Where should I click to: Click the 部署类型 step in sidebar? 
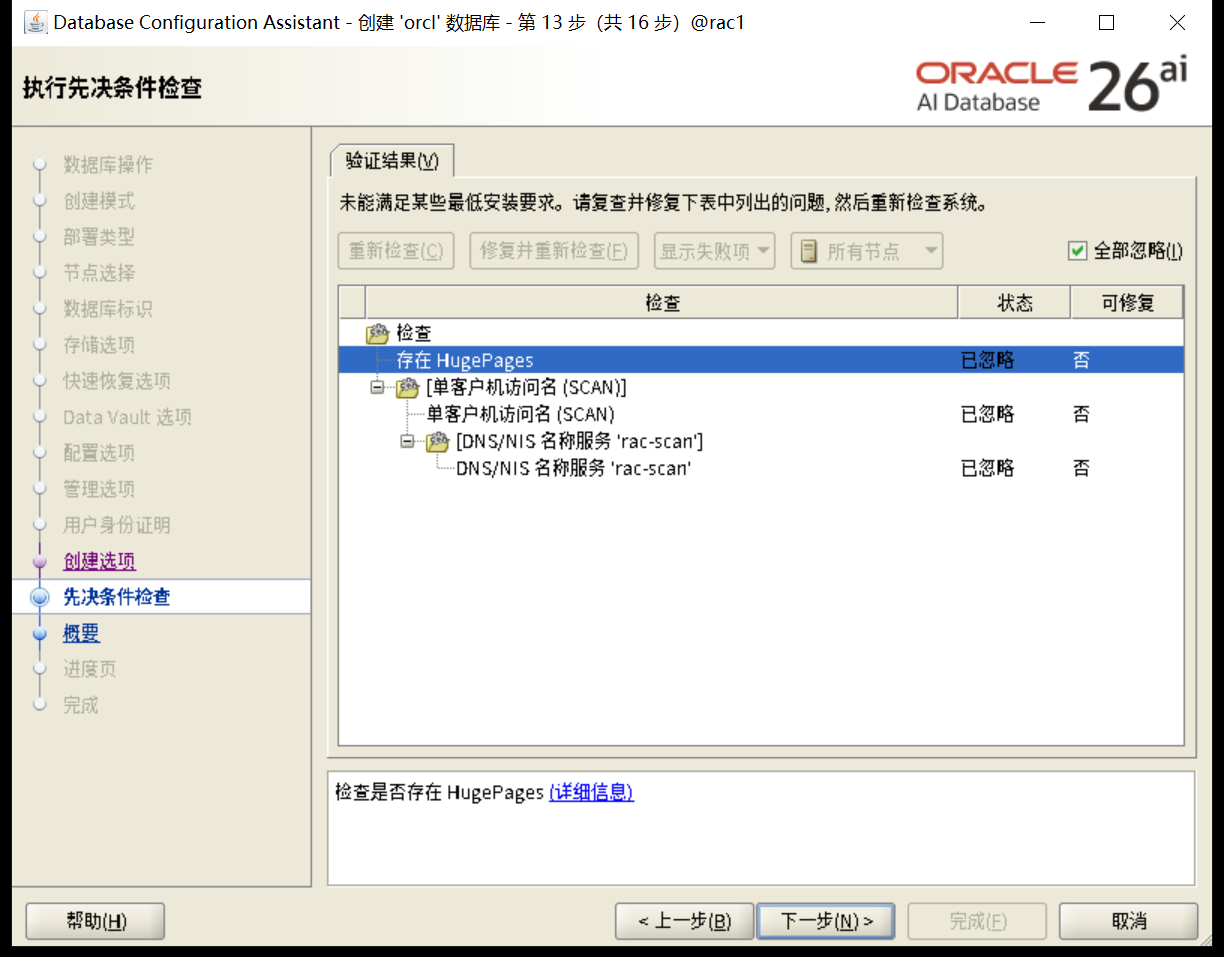point(99,237)
